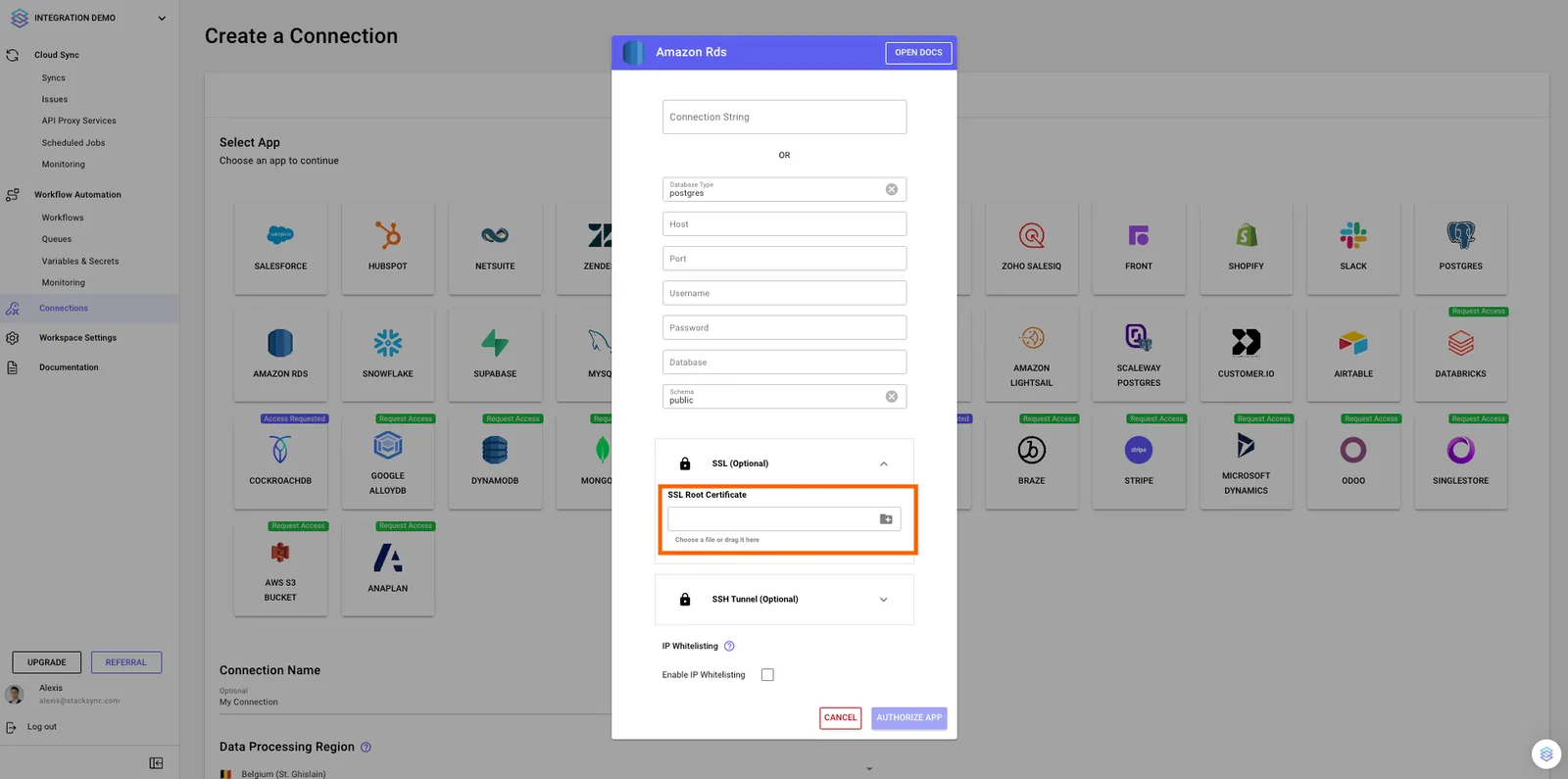Select the Braze app icon
Viewport: 1568px width, 779px height.
[x=1032, y=450]
